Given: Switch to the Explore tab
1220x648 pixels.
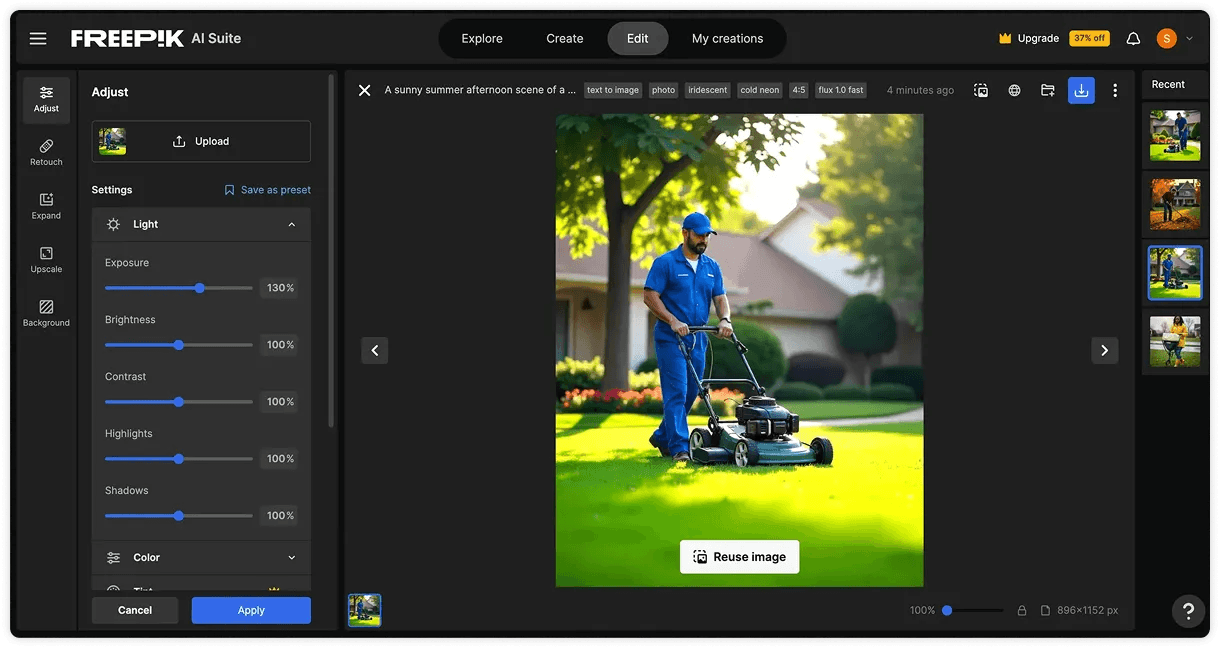Looking at the screenshot, I should coord(482,39).
